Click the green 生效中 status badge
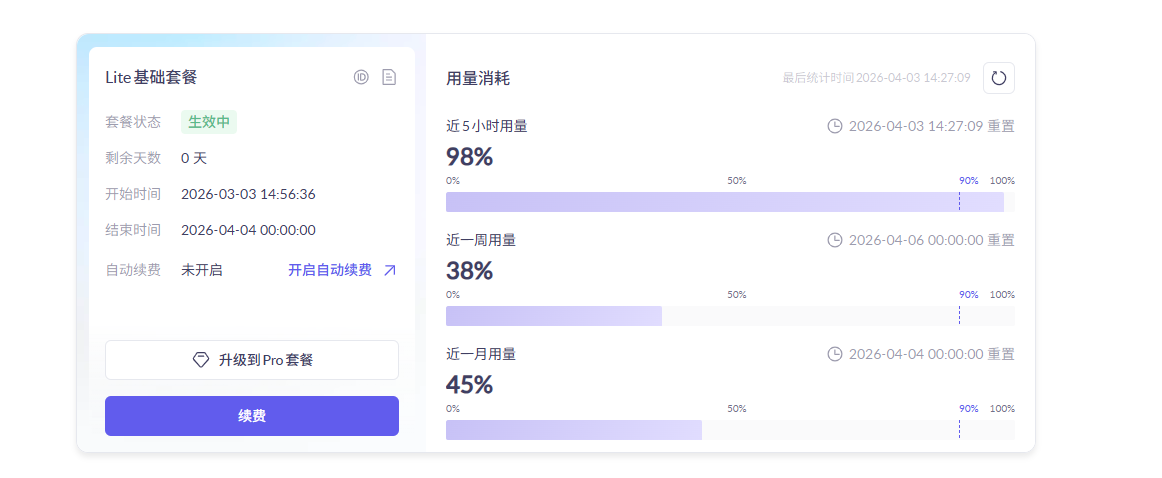The height and width of the screenshot is (478, 1162). (209, 122)
